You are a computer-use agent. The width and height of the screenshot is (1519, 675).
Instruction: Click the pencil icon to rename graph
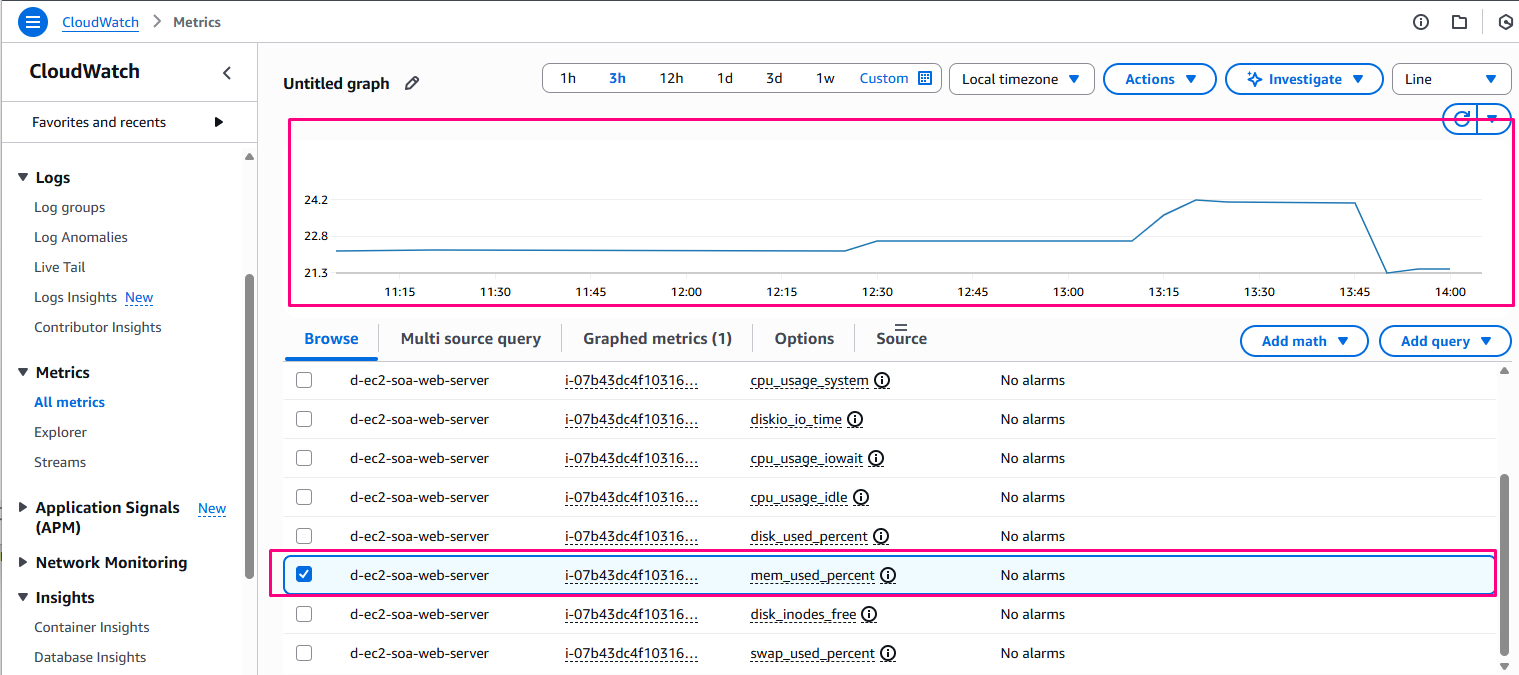coord(412,84)
